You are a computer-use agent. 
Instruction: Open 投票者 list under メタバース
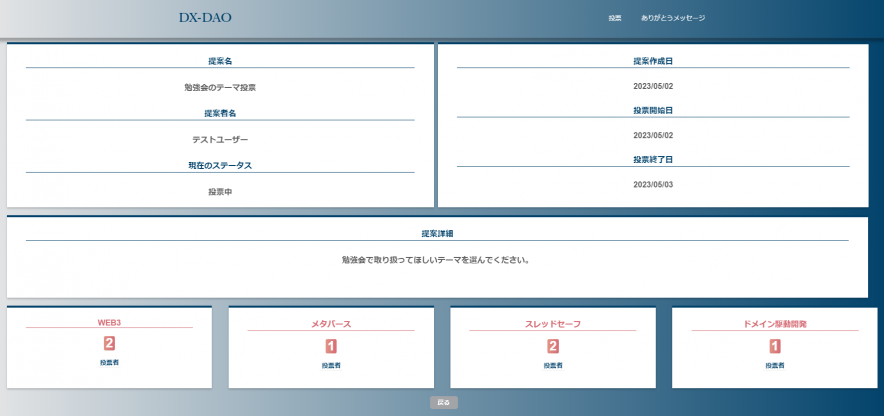[331, 366]
